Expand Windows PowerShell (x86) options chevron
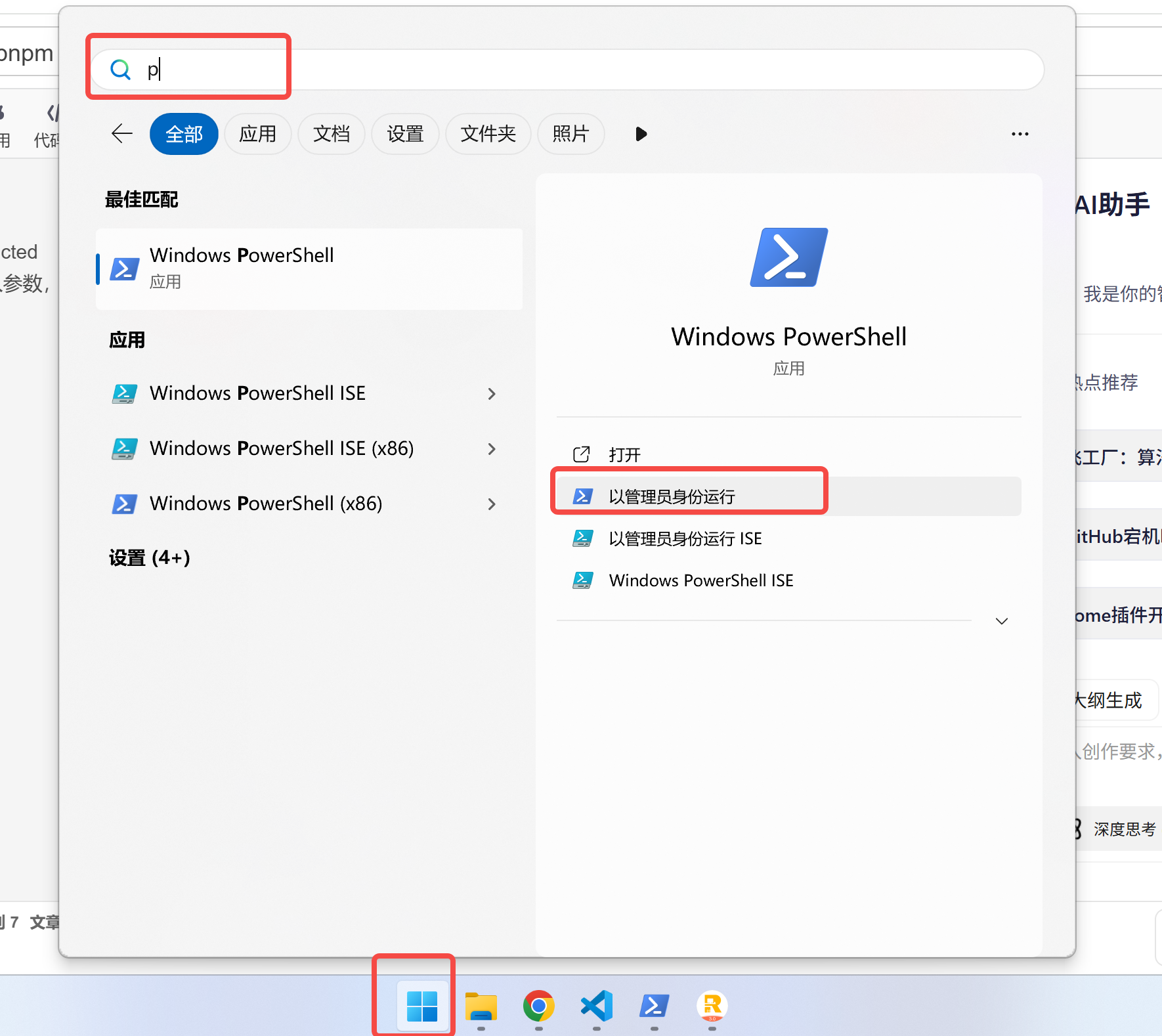This screenshot has height=1036, width=1162. 492,504
